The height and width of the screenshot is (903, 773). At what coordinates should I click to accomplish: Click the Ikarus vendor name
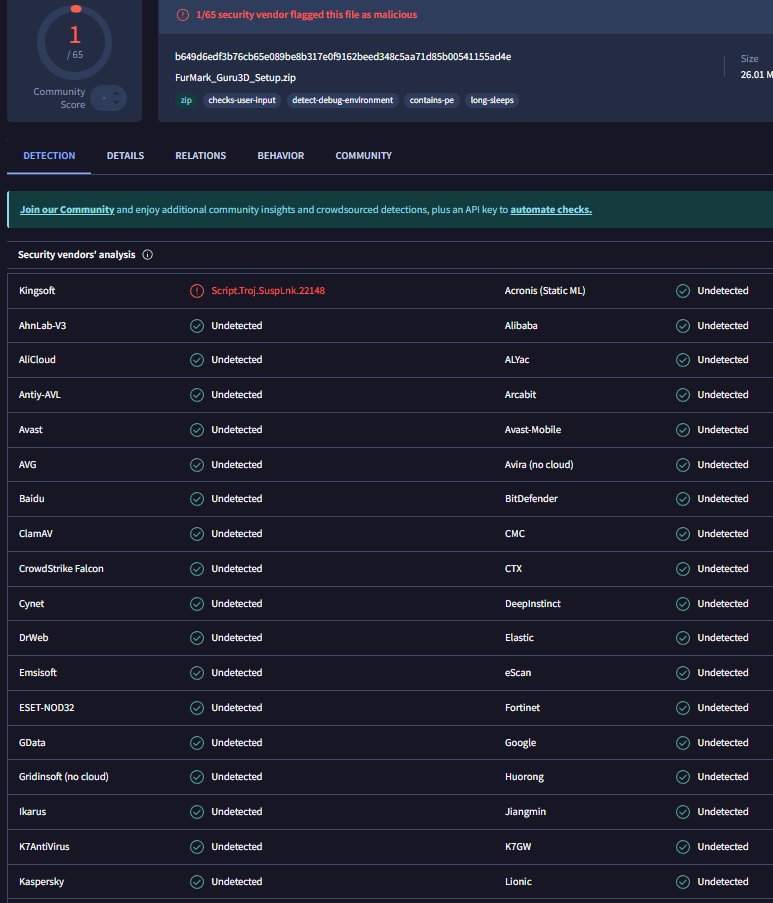(32, 812)
